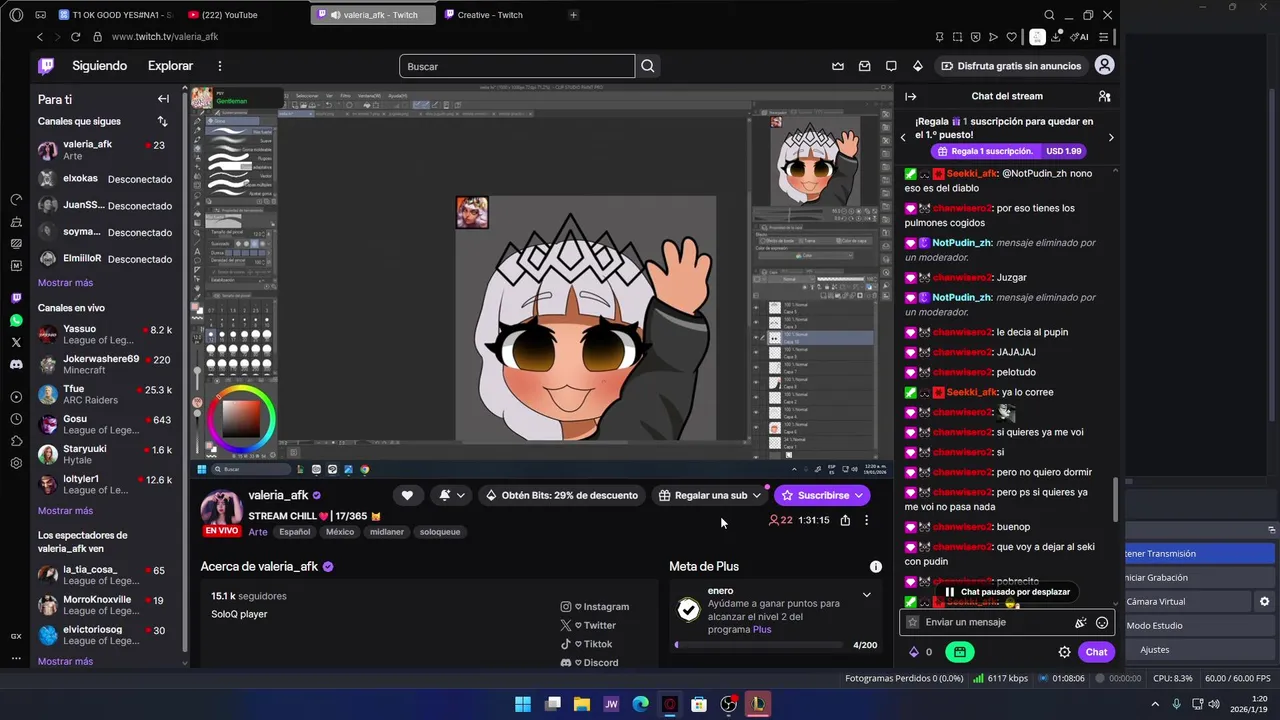Click the Buscar search field
Viewport: 1280px width, 720px height.
[x=517, y=66]
